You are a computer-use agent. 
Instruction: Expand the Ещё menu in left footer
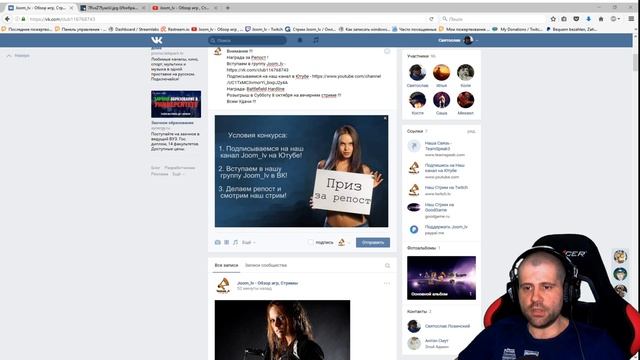[178, 174]
